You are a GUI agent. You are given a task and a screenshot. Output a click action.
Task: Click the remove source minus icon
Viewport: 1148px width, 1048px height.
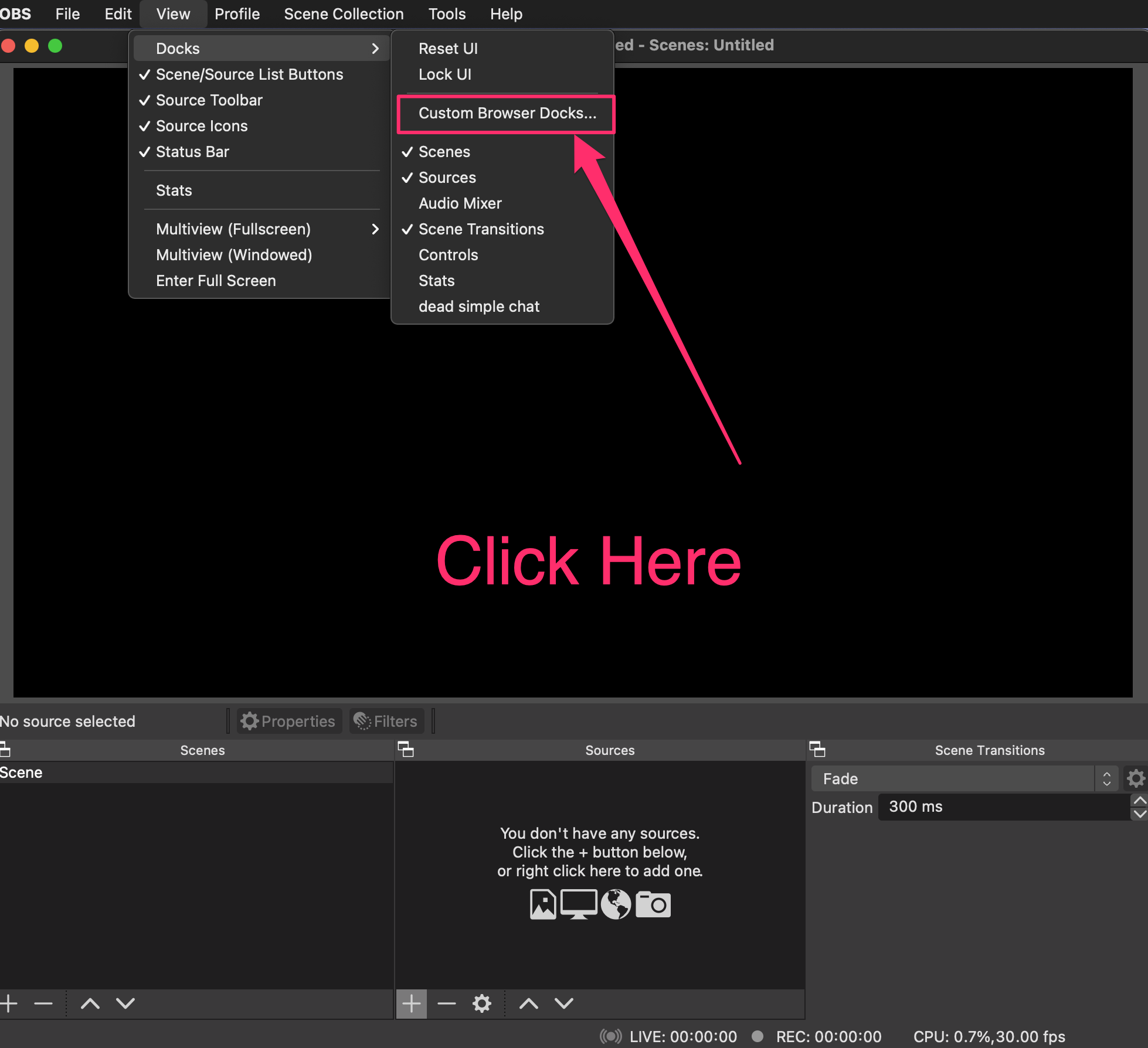(446, 1003)
